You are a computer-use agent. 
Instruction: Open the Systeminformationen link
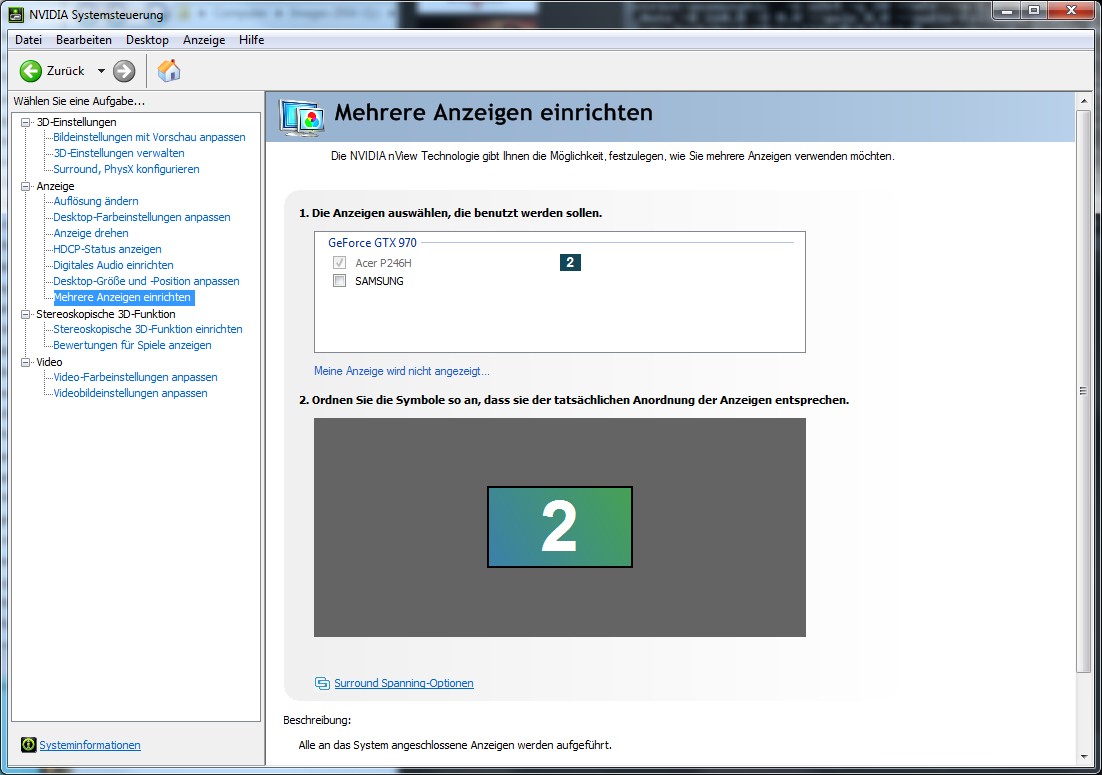point(90,745)
